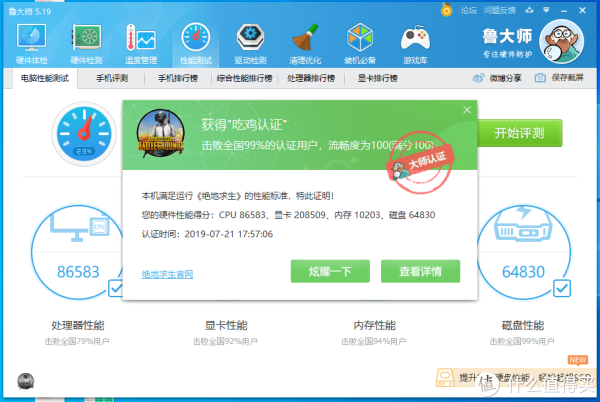
Task: Click the processor monitor icon above 86583
Action: 80,226
